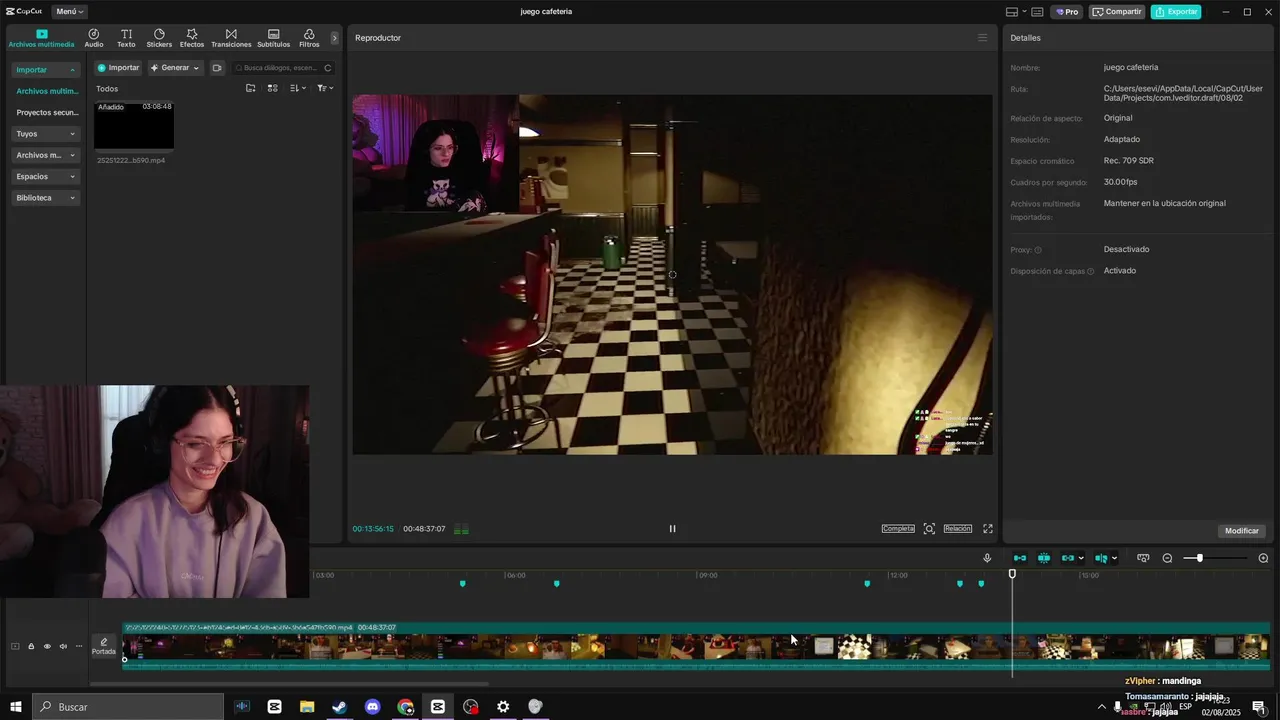Click the Pro button in title bar
This screenshot has width=1280, height=720.
click(x=1066, y=12)
